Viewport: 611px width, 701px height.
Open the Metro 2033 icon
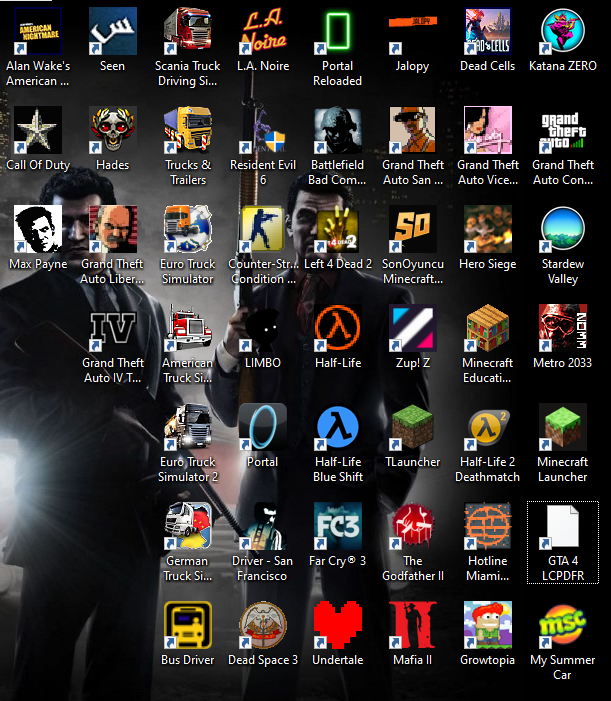pos(563,328)
